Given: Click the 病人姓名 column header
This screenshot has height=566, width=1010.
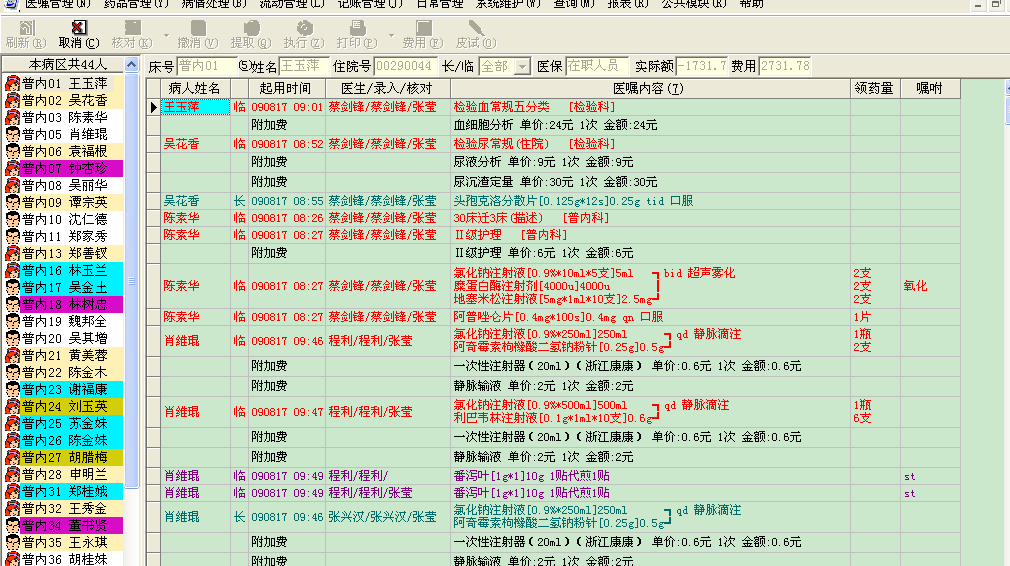Looking at the screenshot, I should pos(194,88).
